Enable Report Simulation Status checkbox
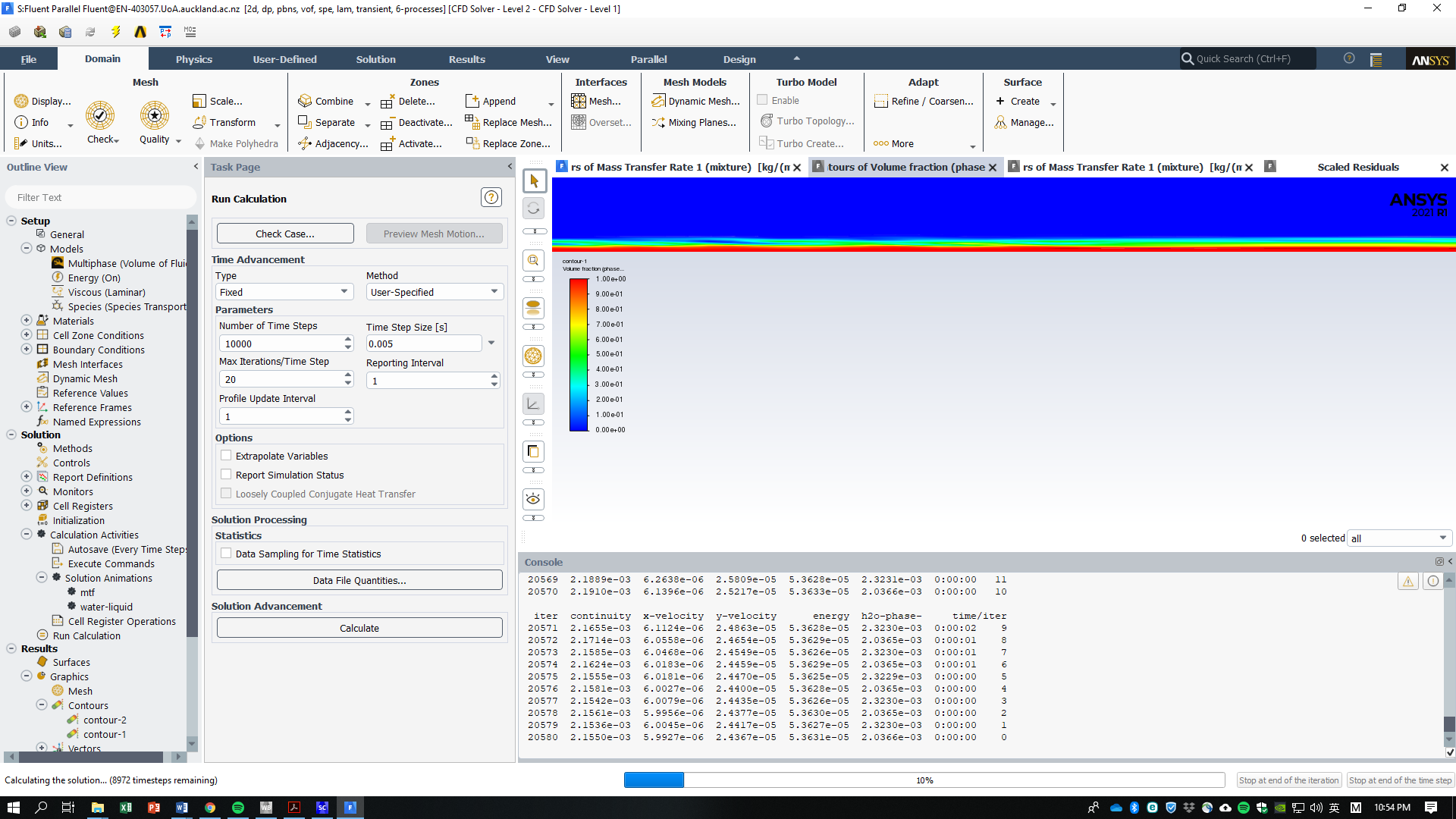The width and height of the screenshot is (1456, 819). coord(226,475)
